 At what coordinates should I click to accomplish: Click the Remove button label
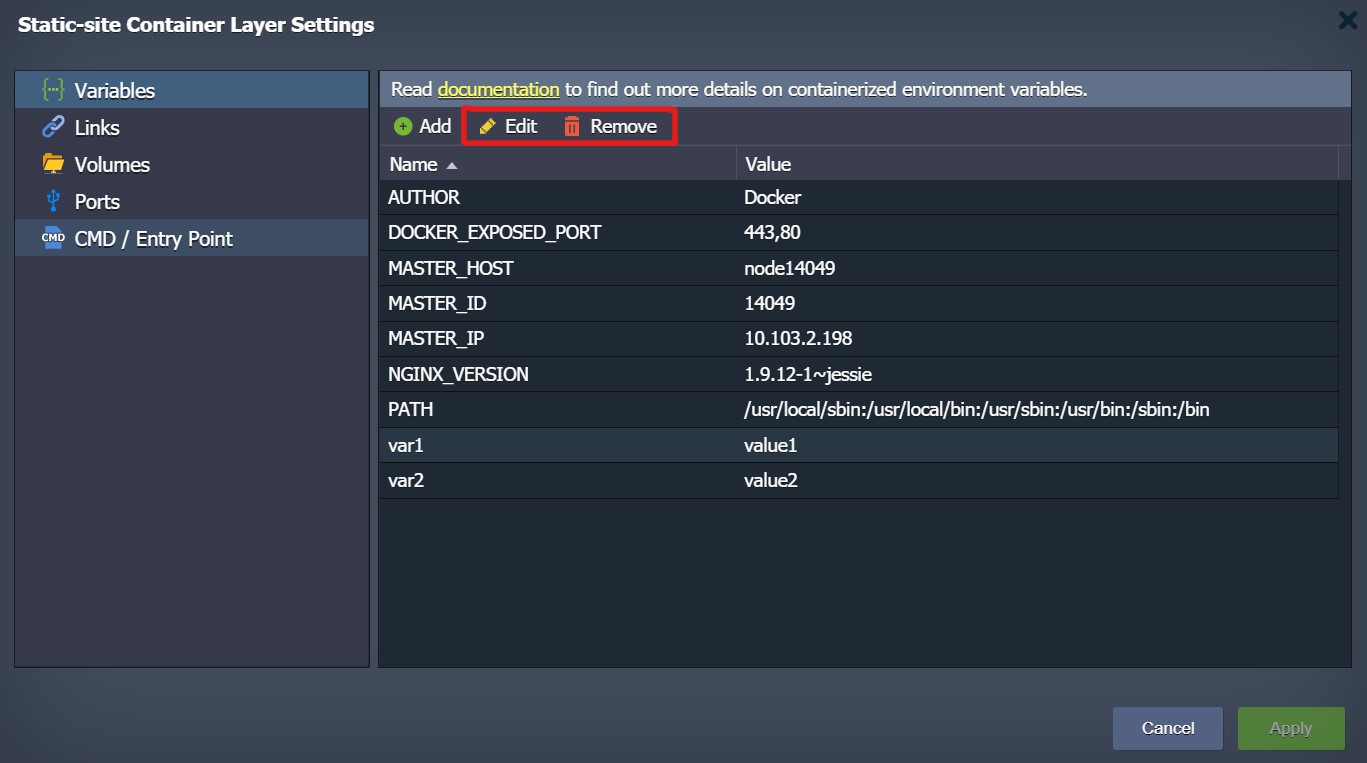624,126
